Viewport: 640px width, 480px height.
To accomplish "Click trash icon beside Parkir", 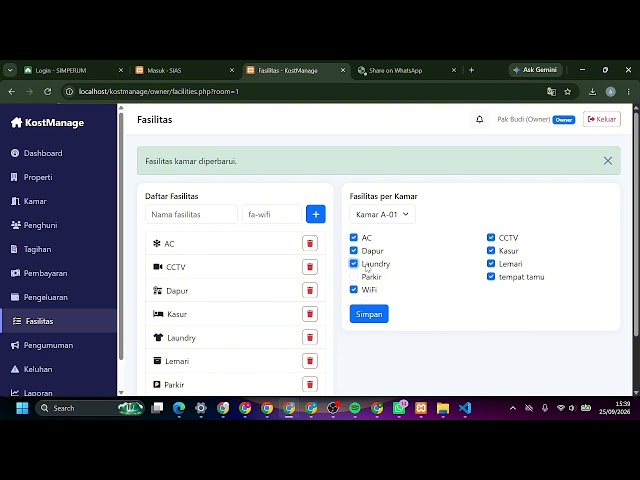I will [310, 384].
